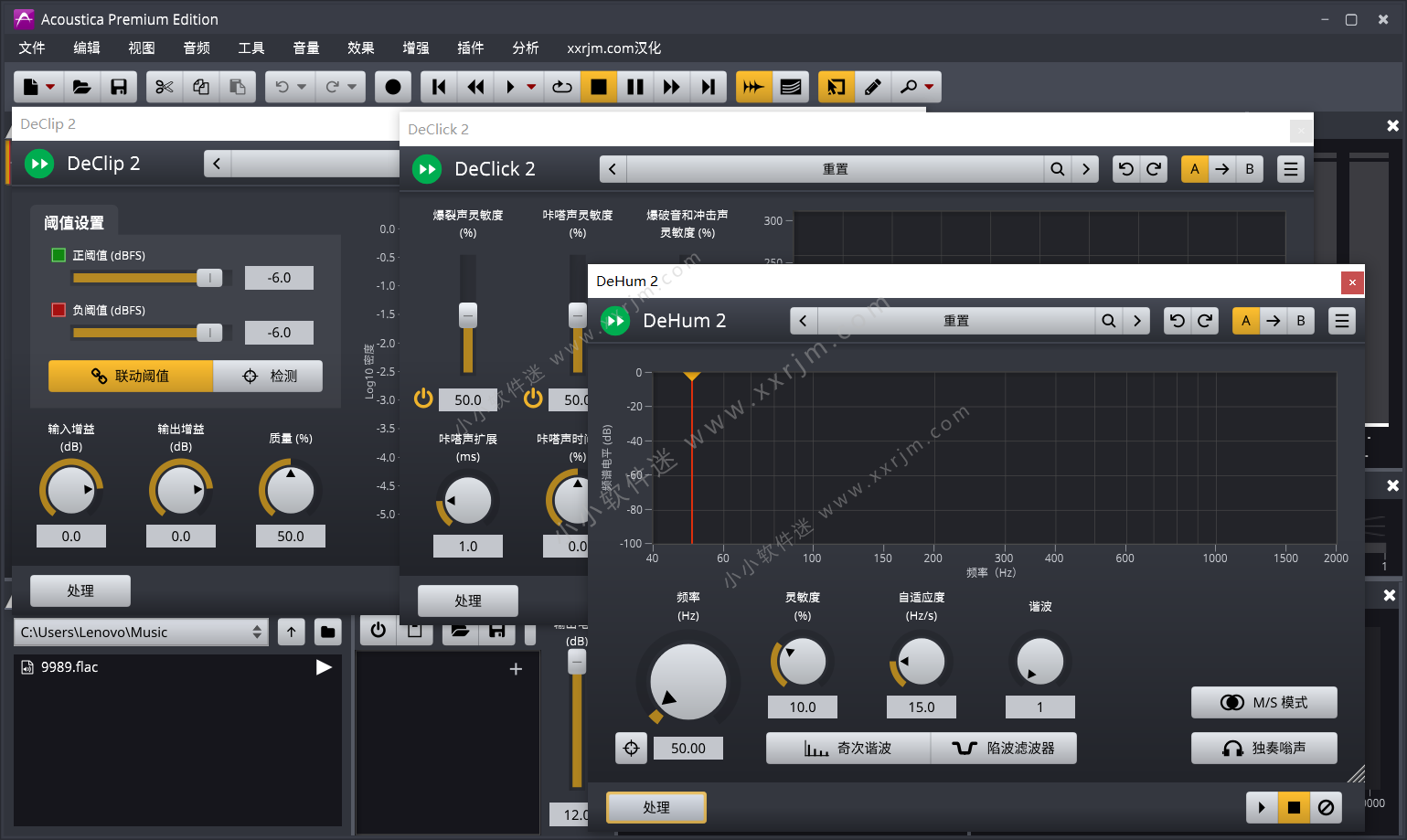Image resolution: width=1407 pixels, height=840 pixels.
Task: Open the play options dropdown arrow
Action: coord(531,87)
